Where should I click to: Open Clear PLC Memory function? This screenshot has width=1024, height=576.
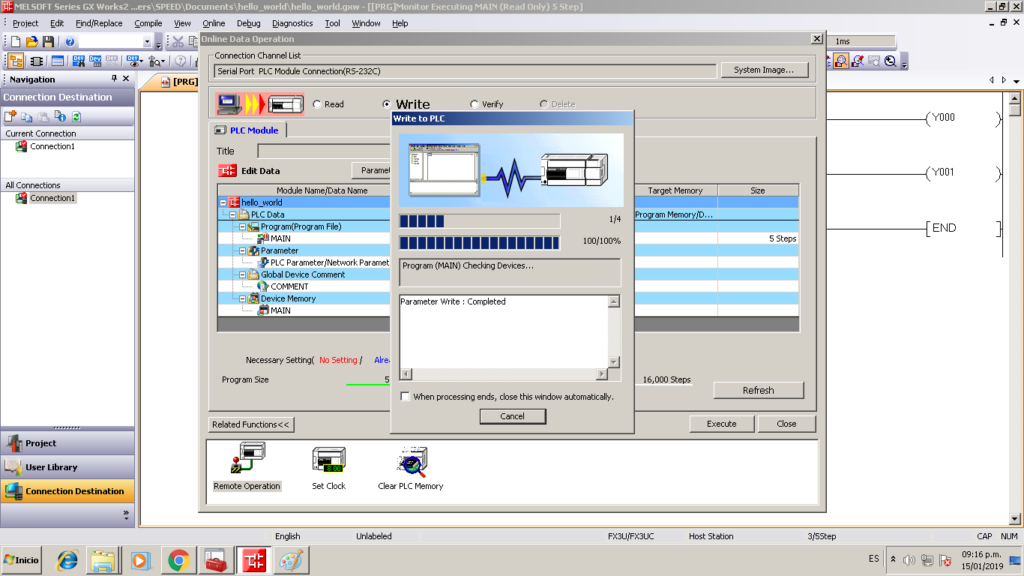[410, 468]
